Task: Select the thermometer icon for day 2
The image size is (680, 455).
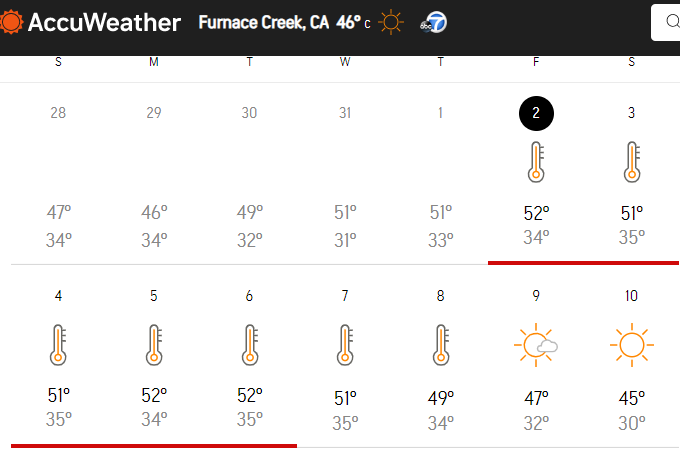Action: (536, 162)
